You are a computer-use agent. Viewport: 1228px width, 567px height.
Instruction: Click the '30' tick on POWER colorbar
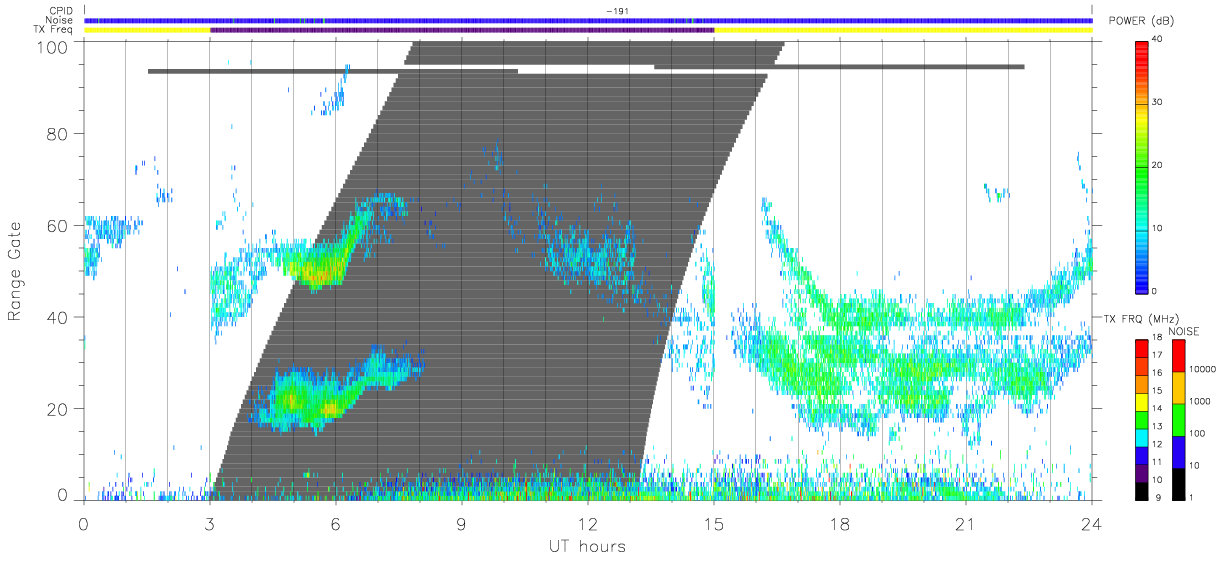(1159, 102)
